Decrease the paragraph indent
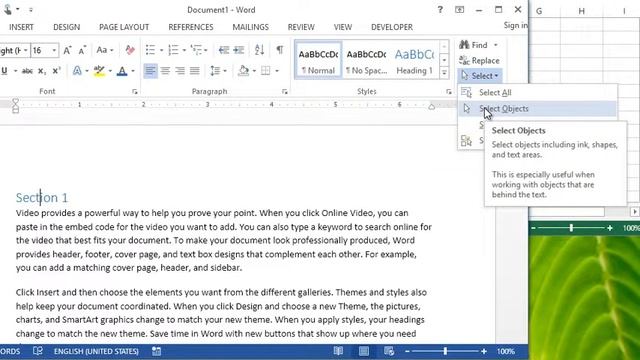640x360 pixels. [x=223, y=50]
